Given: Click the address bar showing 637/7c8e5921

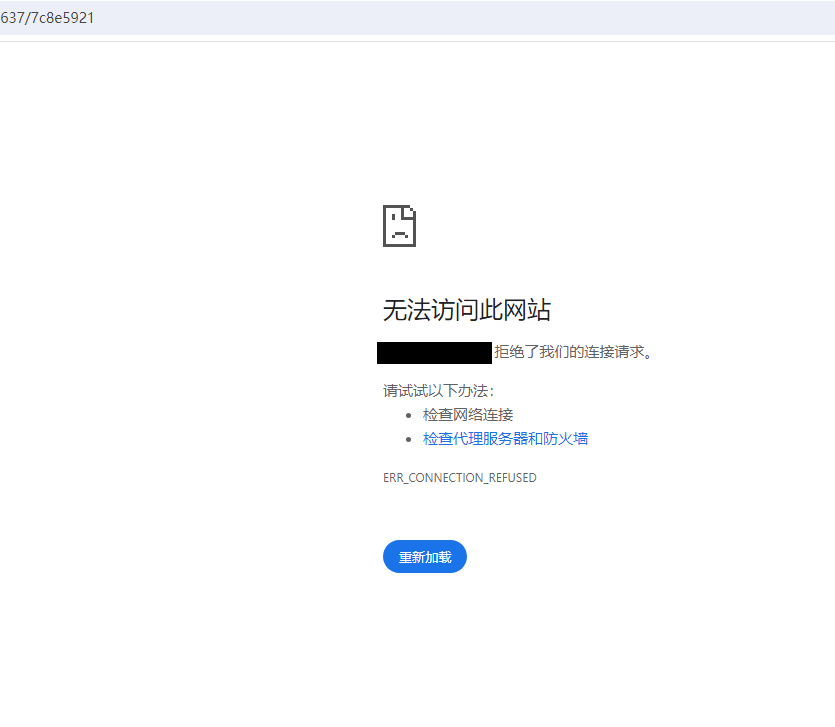Looking at the screenshot, I should (x=418, y=18).
